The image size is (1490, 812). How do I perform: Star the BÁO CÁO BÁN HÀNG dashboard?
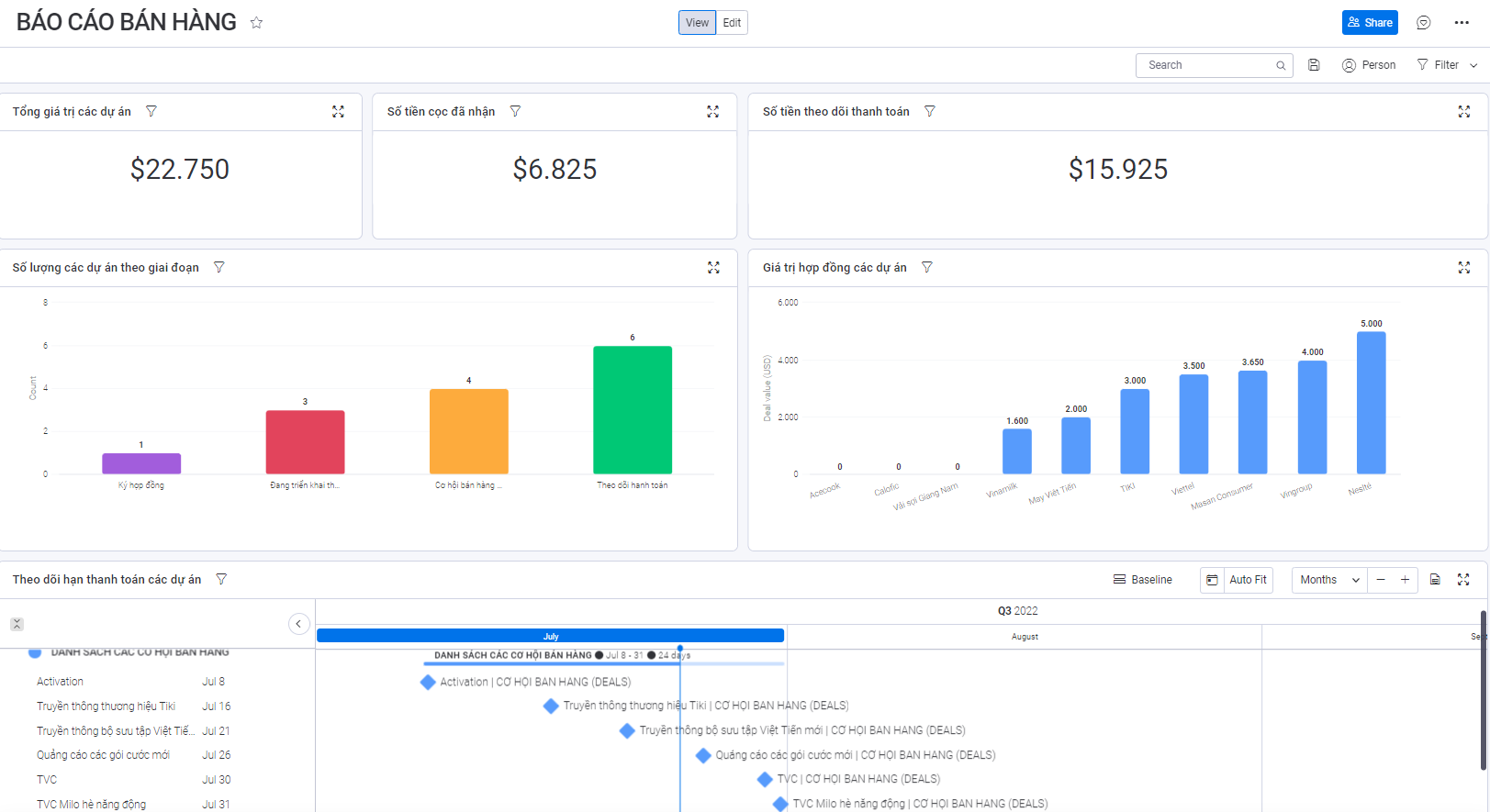click(x=256, y=23)
